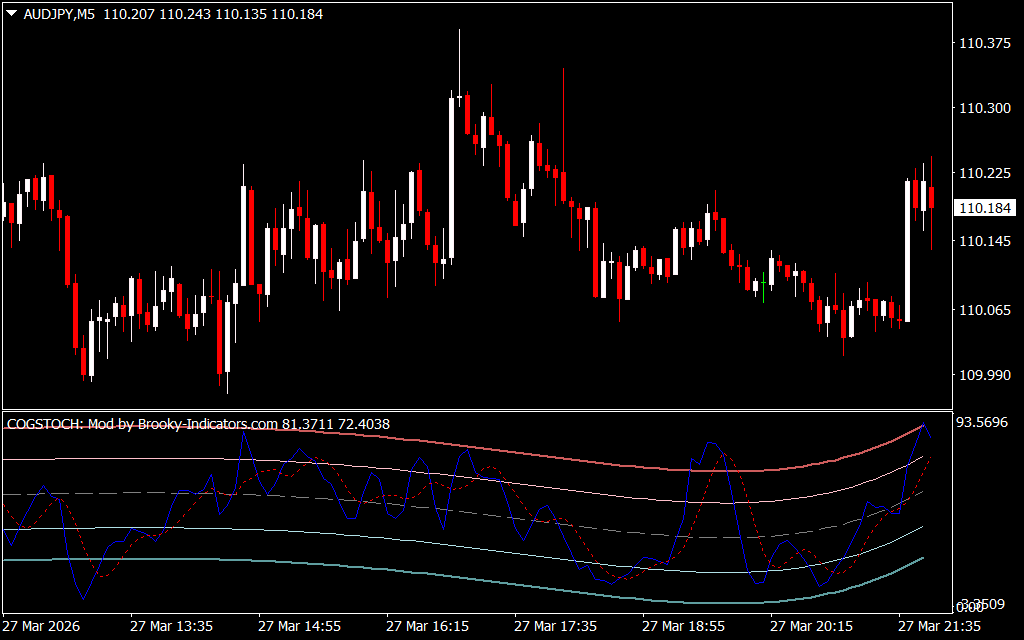Click the 110.300 level on price scale
Screen dimensions: 1024x640
984,108
